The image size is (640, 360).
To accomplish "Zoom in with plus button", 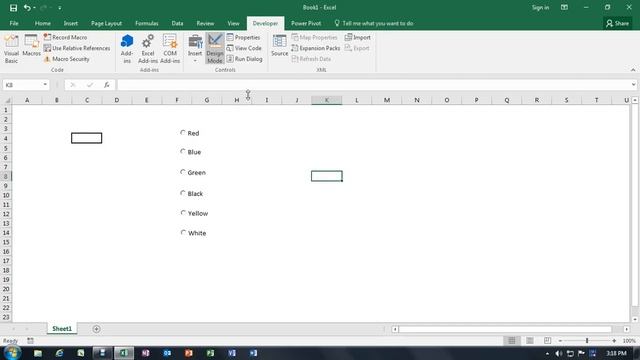I will coord(614,340).
